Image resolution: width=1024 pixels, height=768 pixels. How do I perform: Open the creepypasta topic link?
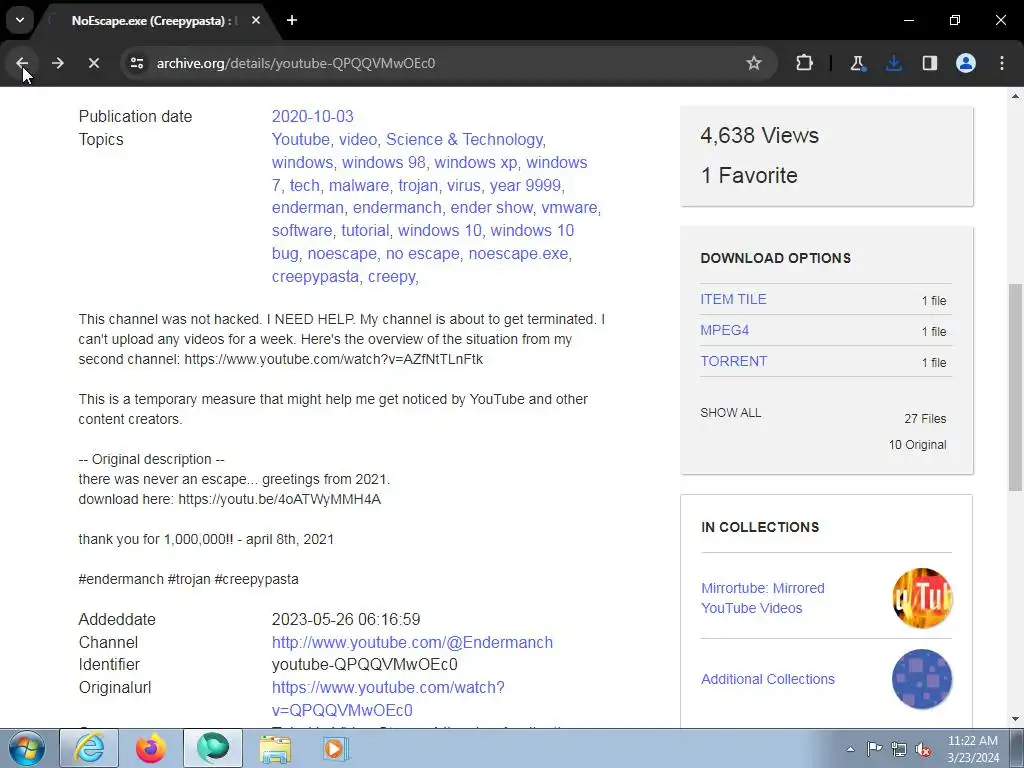point(315,276)
